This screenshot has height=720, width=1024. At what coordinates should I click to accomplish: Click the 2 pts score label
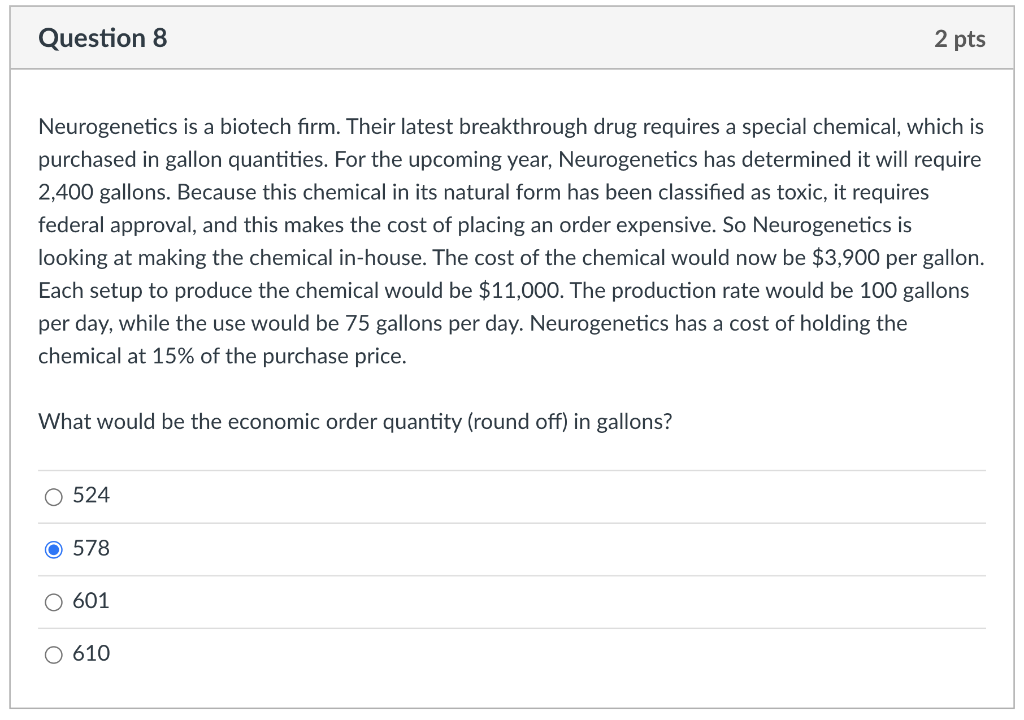click(959, 39)
